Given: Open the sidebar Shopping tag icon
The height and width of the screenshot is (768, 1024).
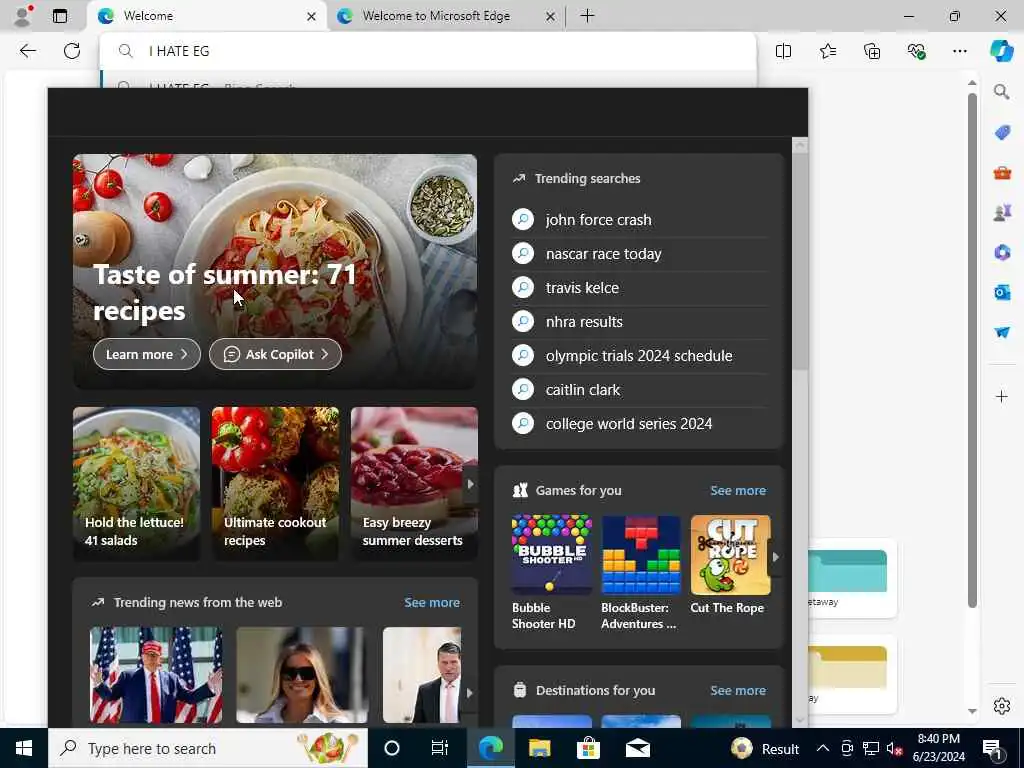Looking at the screenshot, I should click(1002, 133).
